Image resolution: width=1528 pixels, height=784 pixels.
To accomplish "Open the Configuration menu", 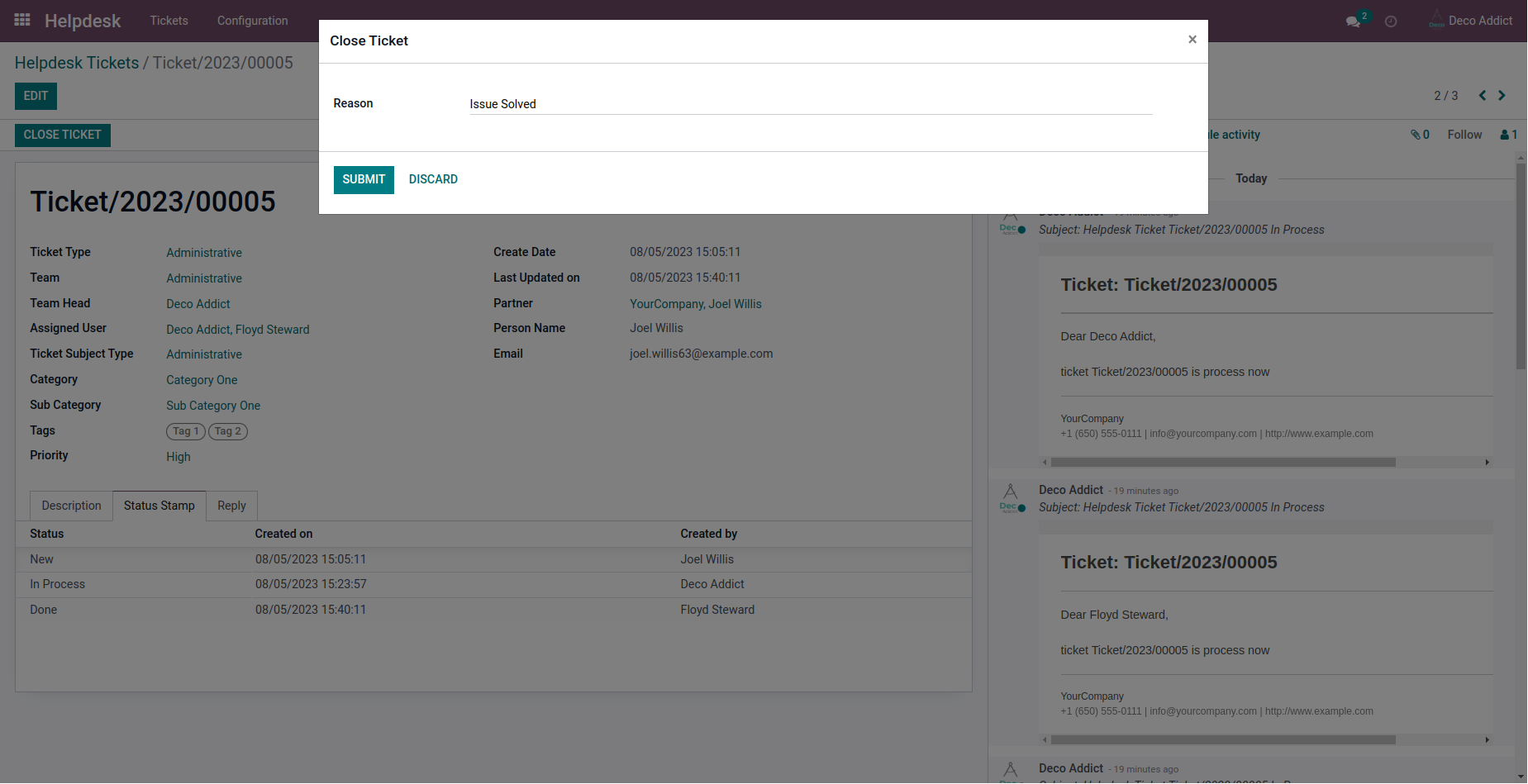I will tap(253, 21).
